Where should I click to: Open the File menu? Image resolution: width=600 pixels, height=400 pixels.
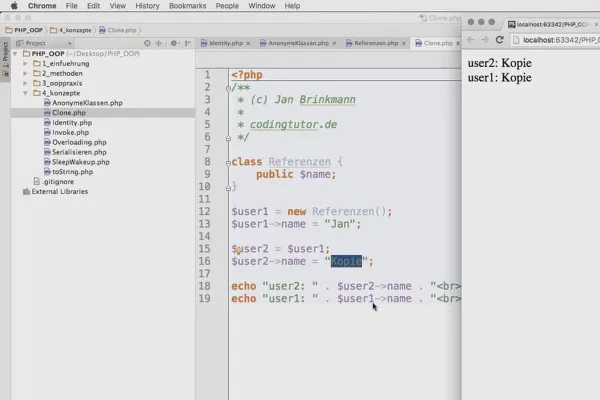[72, 6]
